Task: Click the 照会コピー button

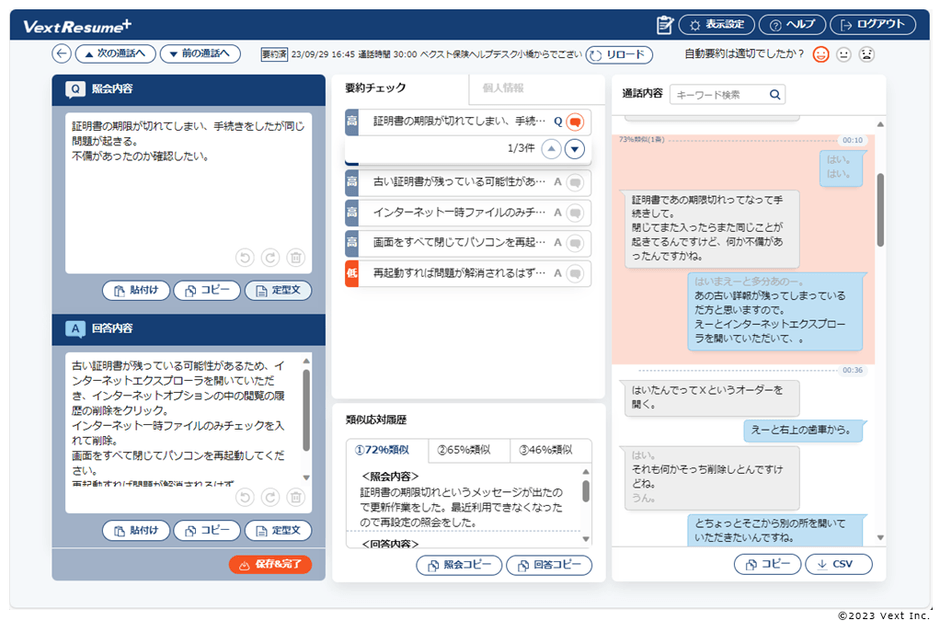Action: [459, 564]
